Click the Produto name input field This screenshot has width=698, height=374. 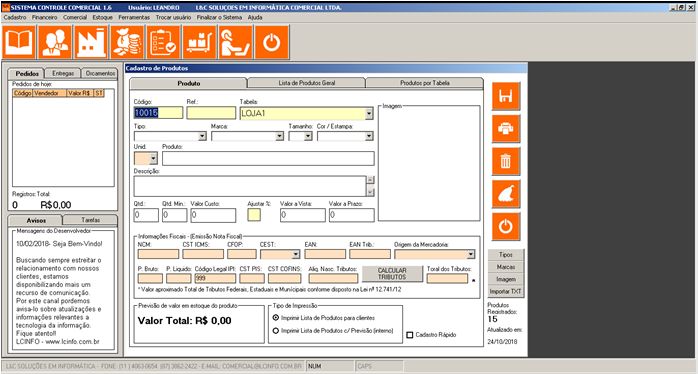[268, 159]
